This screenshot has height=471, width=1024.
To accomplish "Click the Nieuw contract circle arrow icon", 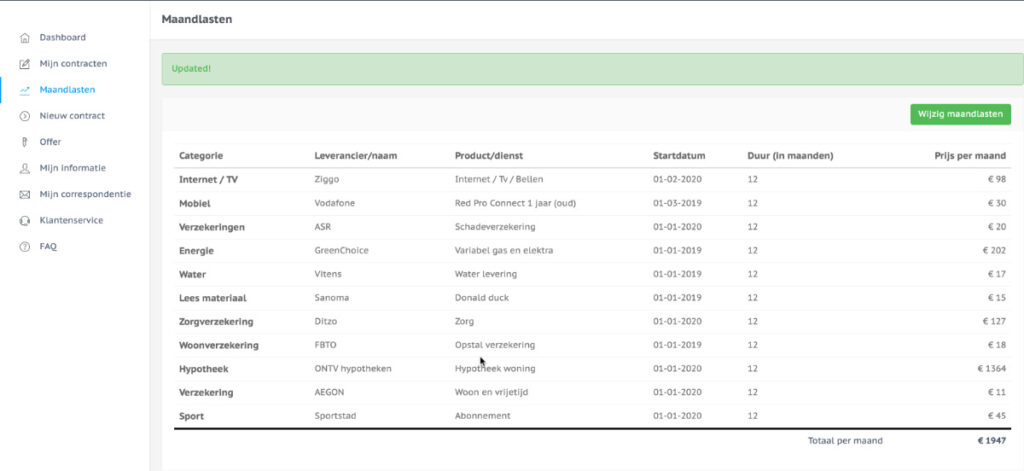I will pos(25,116).
